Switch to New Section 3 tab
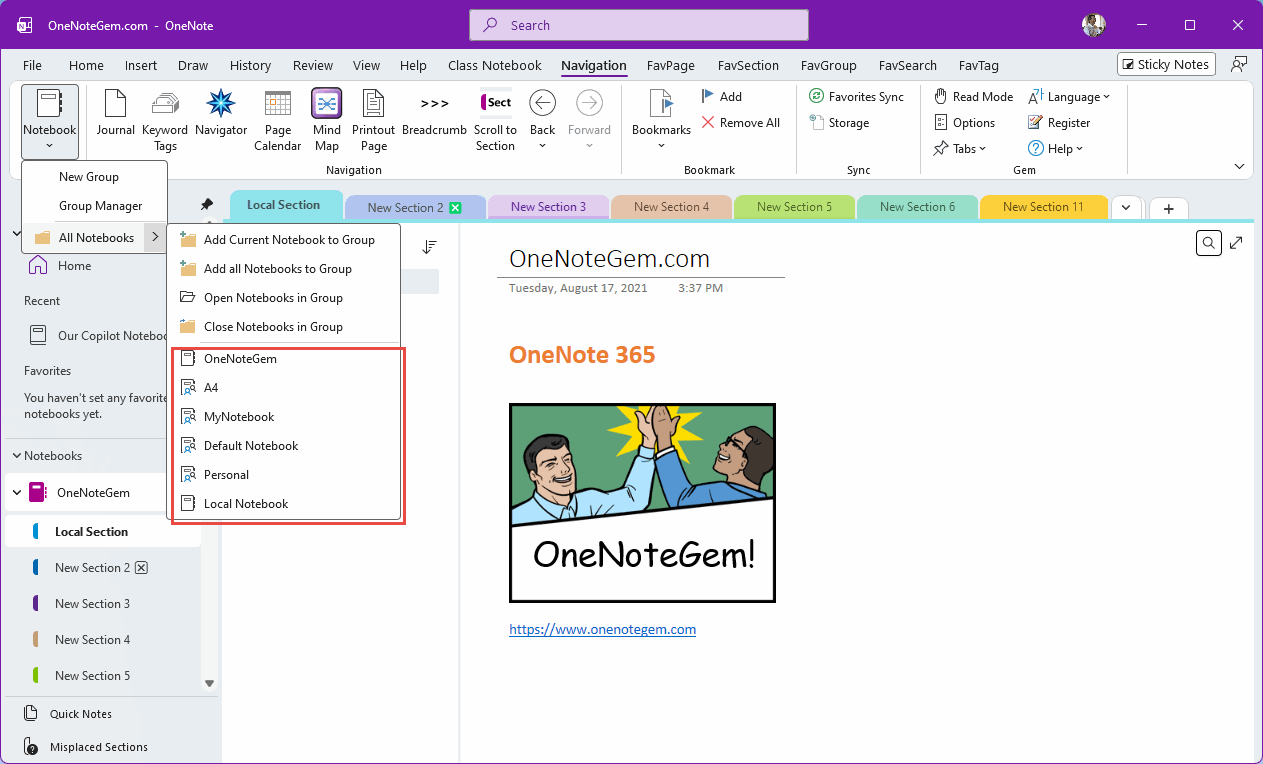This screenshot has width=1263, height=764. pyautogui.click(x=548, y=207)
